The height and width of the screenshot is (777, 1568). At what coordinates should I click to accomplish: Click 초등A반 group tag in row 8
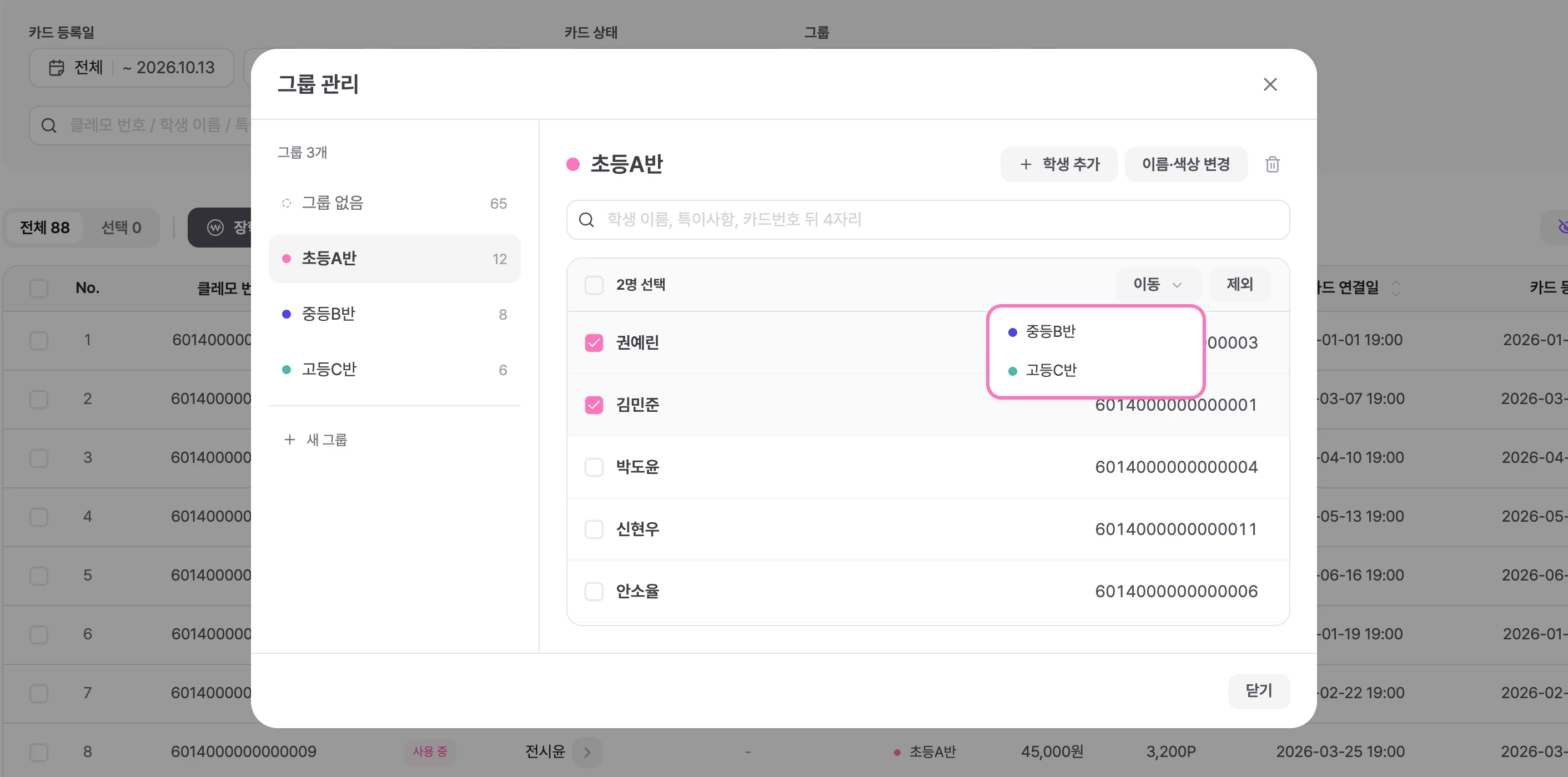click(924, 752)
